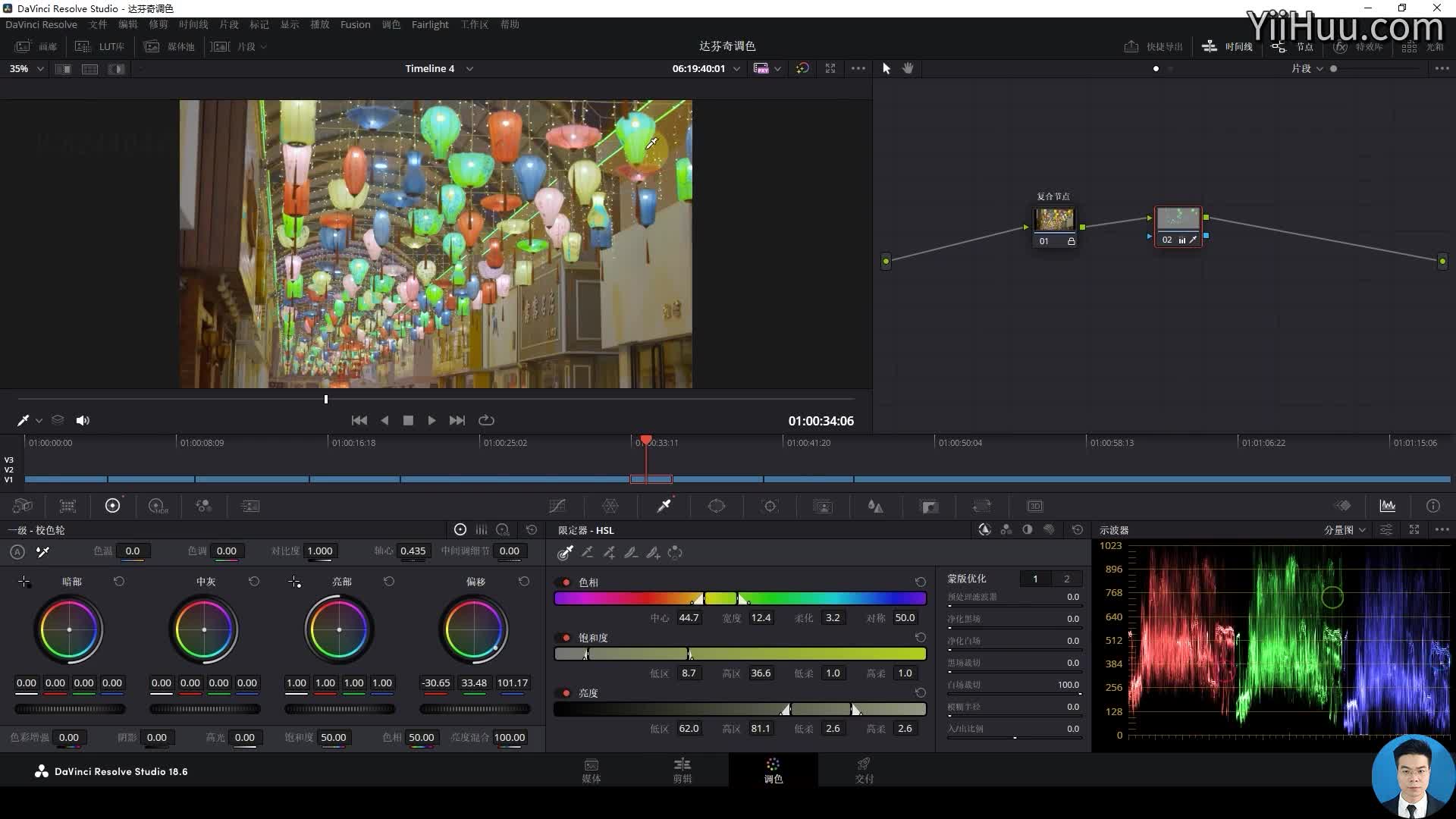Expand the 片段 dropdown in top toolbar
Viewport: 1456px width, 819px height.
tap(263, 47)
